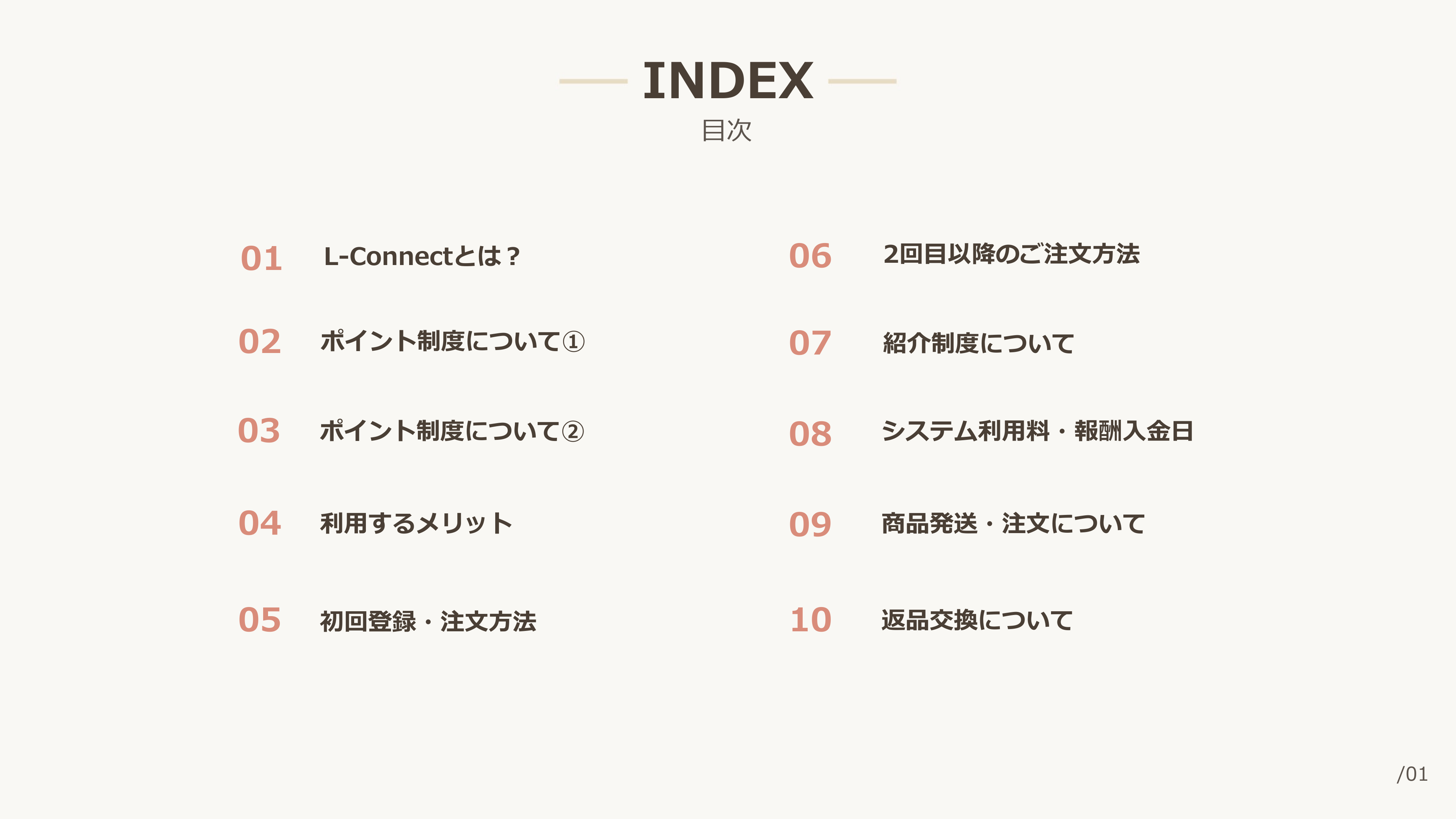Open the 'ポイント制度について②' entry
The height and width of the screenshot is (819, 1456).
tap(452, 431)
